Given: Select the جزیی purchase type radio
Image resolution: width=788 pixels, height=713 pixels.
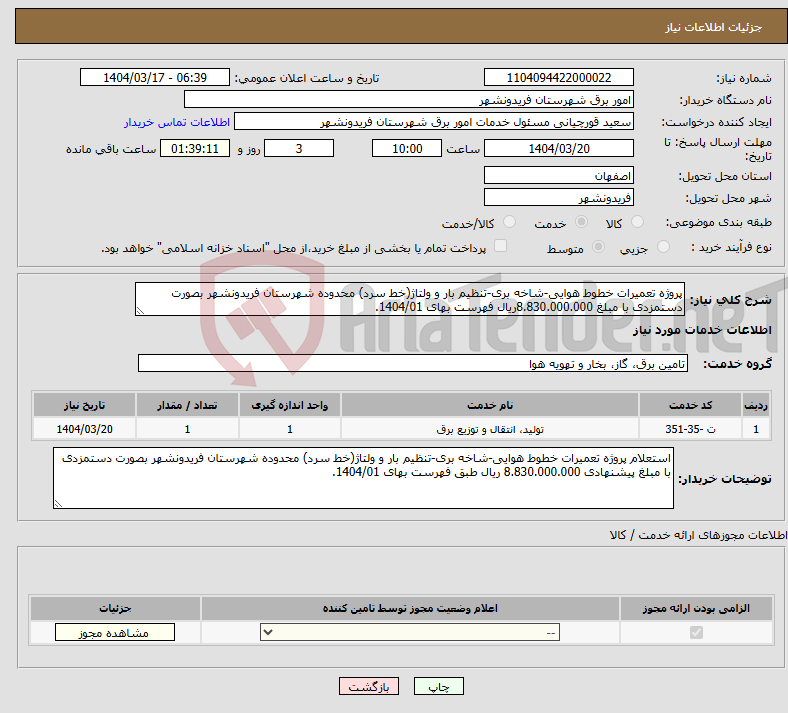Looking at the screenshot, I should click(663, 247).
